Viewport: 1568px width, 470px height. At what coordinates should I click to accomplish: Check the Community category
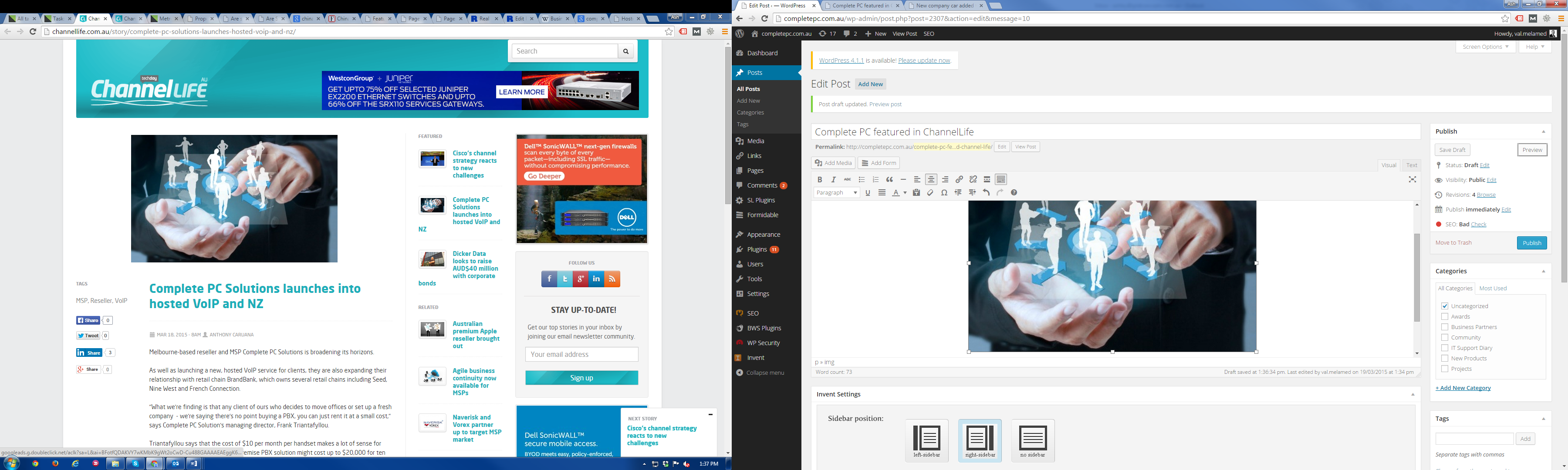[1444, 337]
